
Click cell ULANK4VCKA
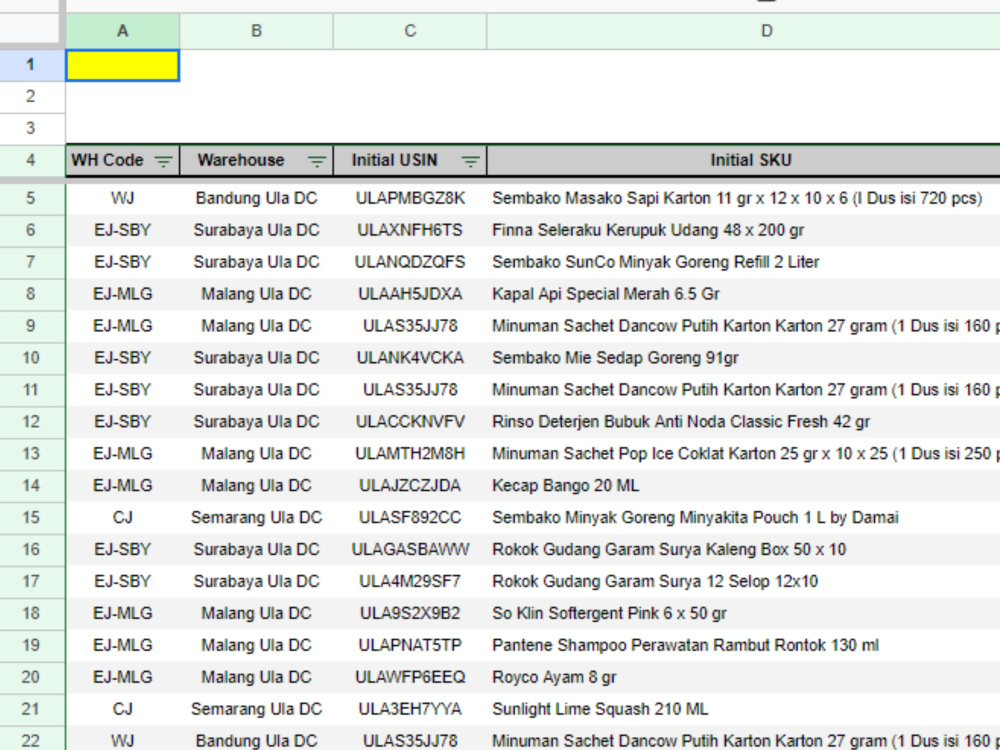[410, 358]
